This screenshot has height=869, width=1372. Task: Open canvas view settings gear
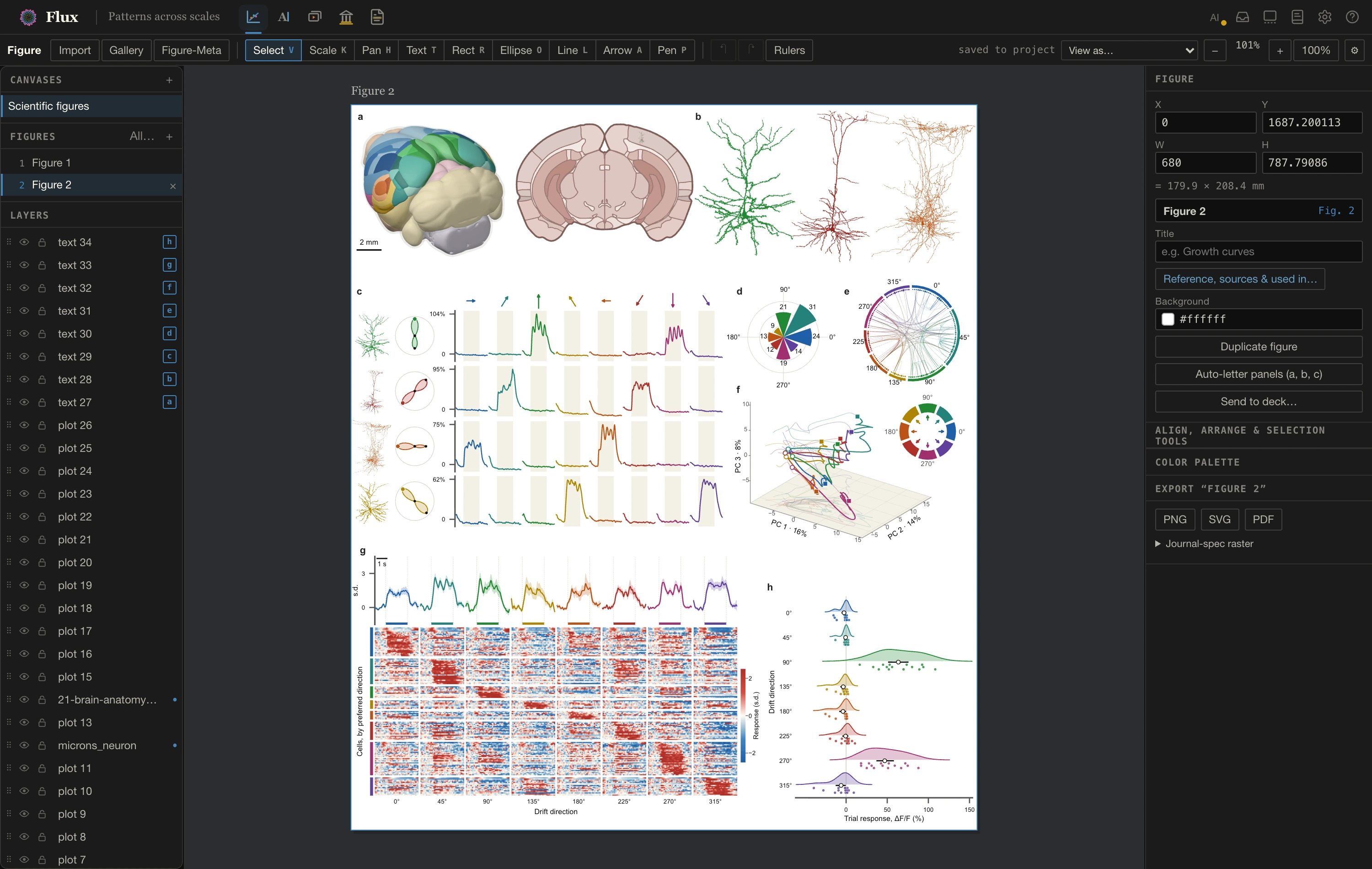pos(1354,51)
